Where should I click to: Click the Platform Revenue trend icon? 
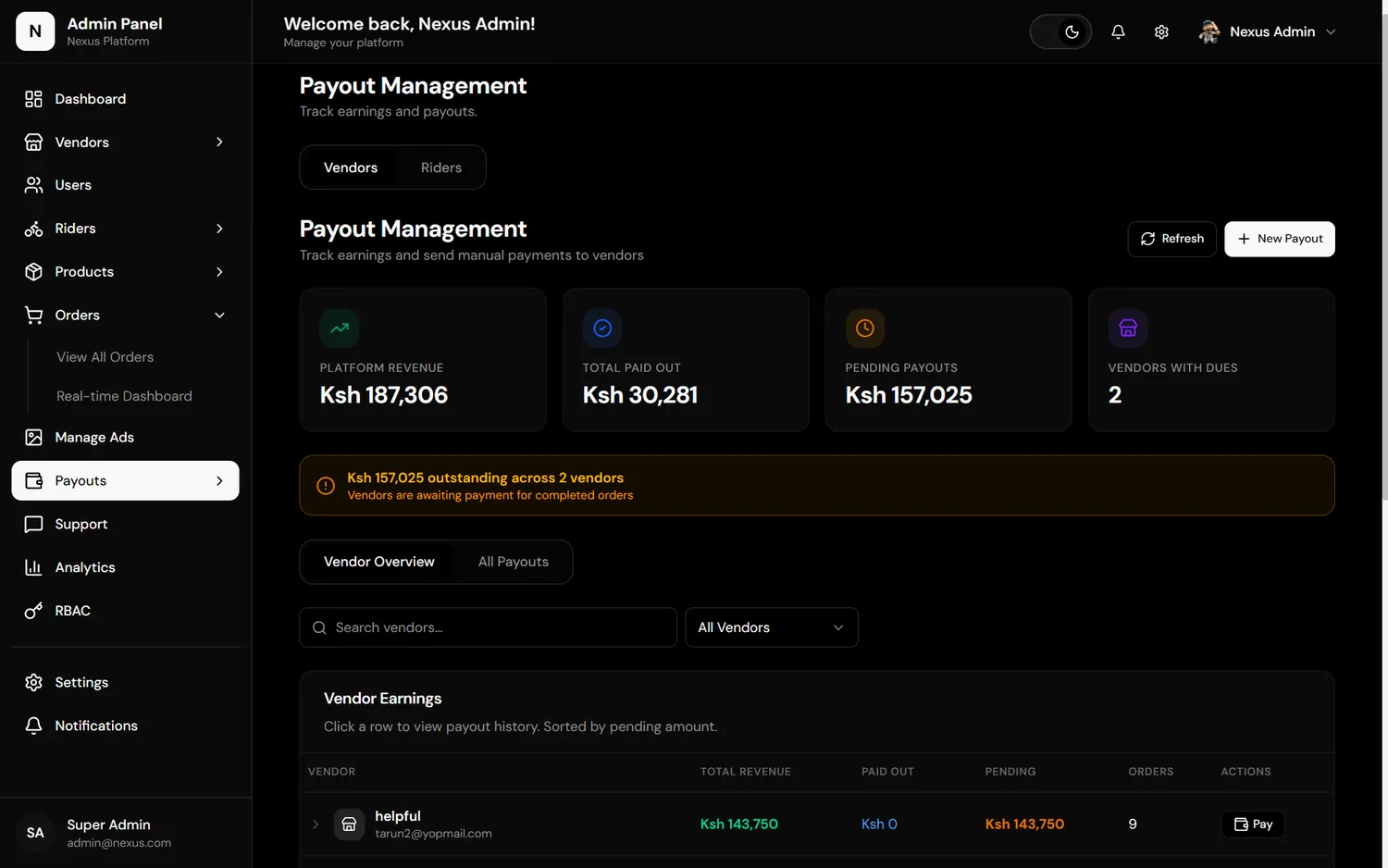(x=340, y=328)
